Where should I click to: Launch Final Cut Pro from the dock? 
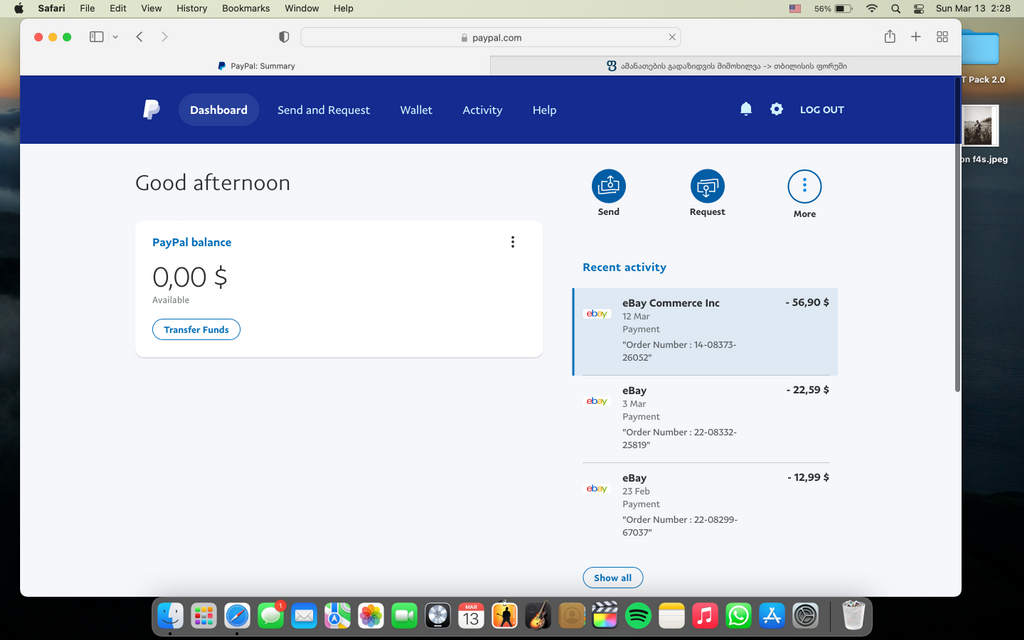[x=605, y=615]
